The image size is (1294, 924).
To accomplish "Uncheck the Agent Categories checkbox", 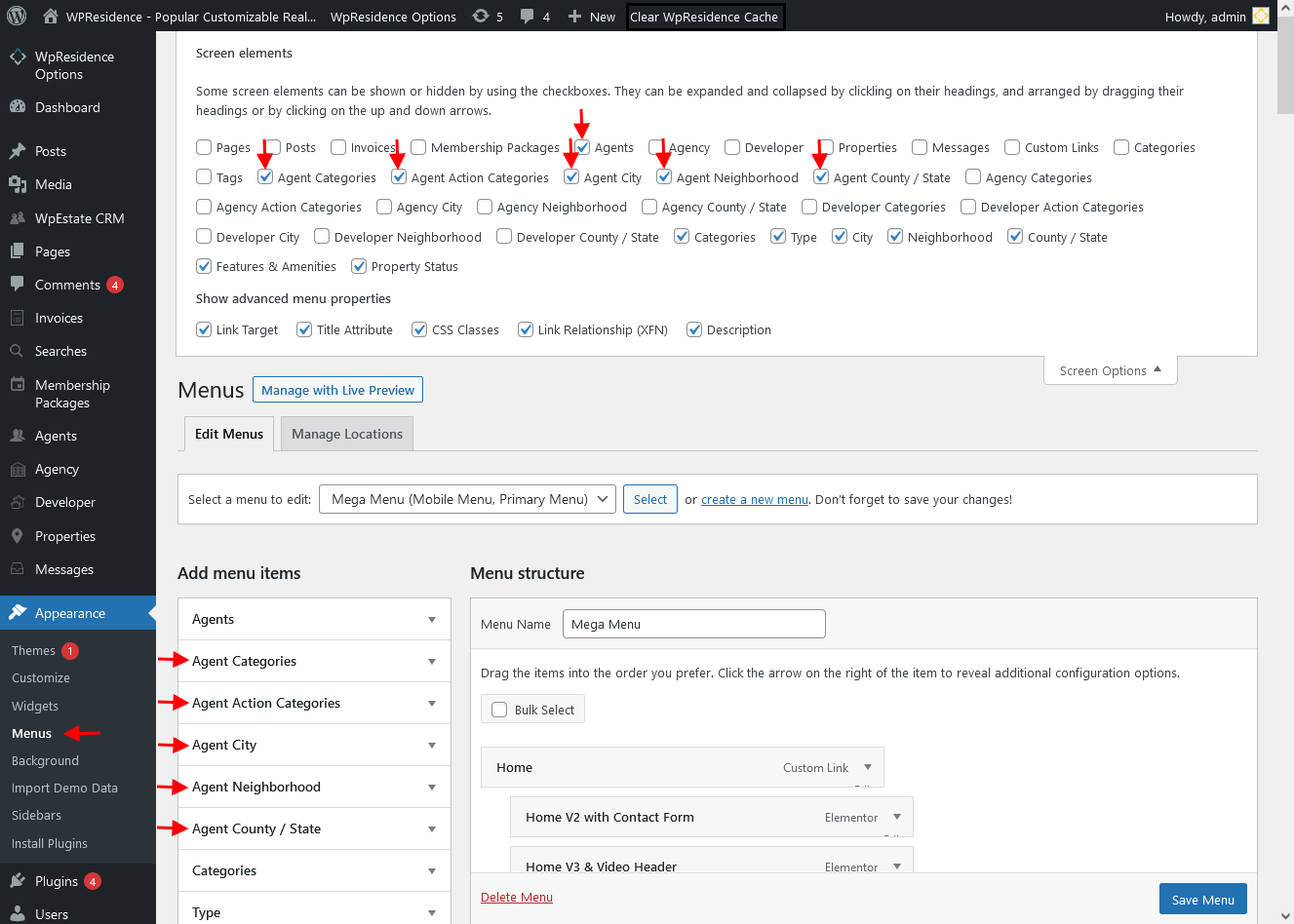I will click(265, 177).
